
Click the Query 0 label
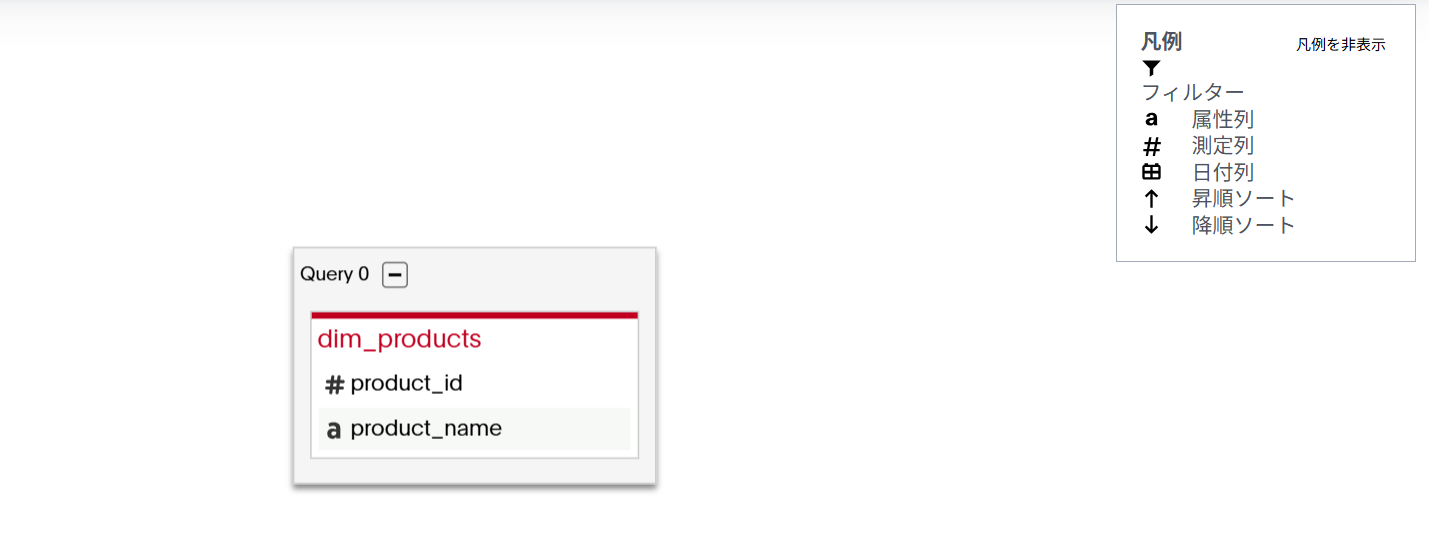pos(334,274)
